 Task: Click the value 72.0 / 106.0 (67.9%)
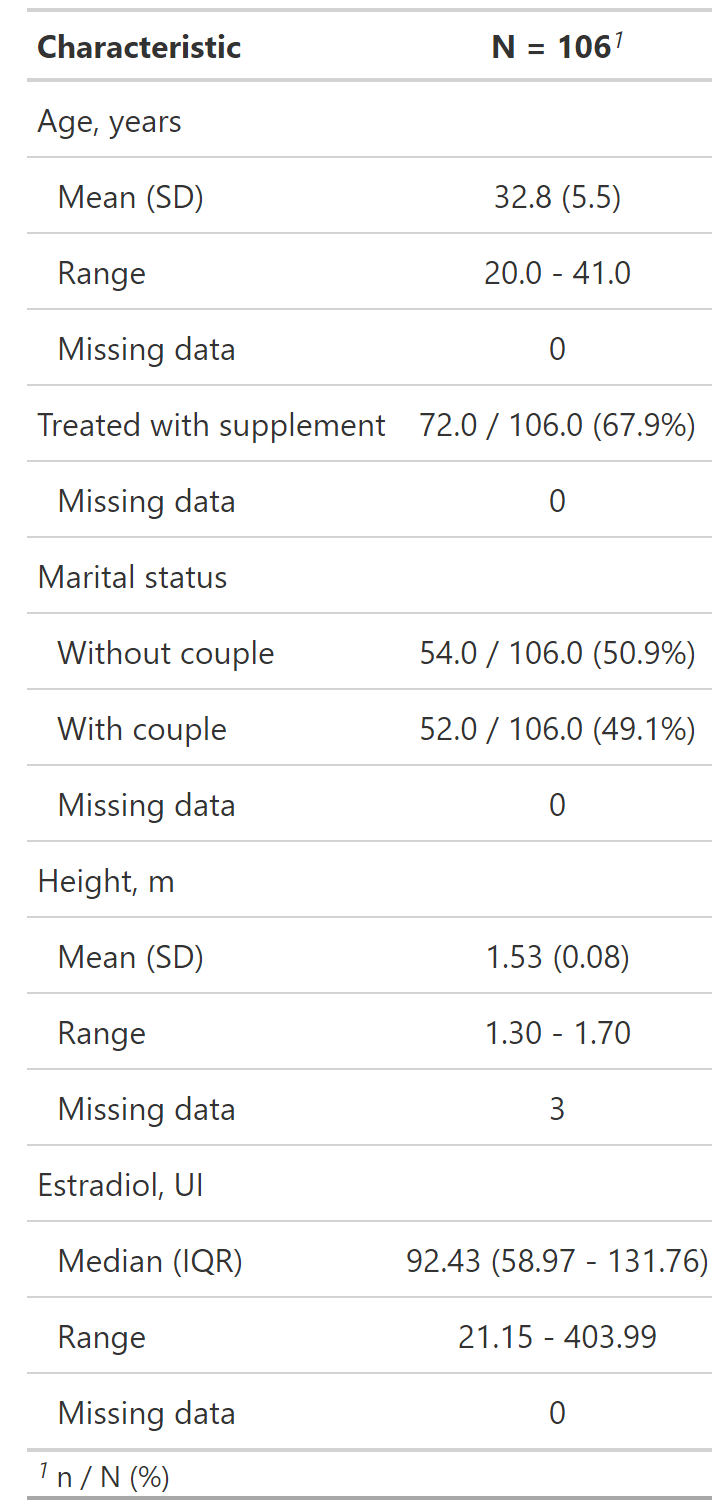pyautogui.click(x=557, y=426)
